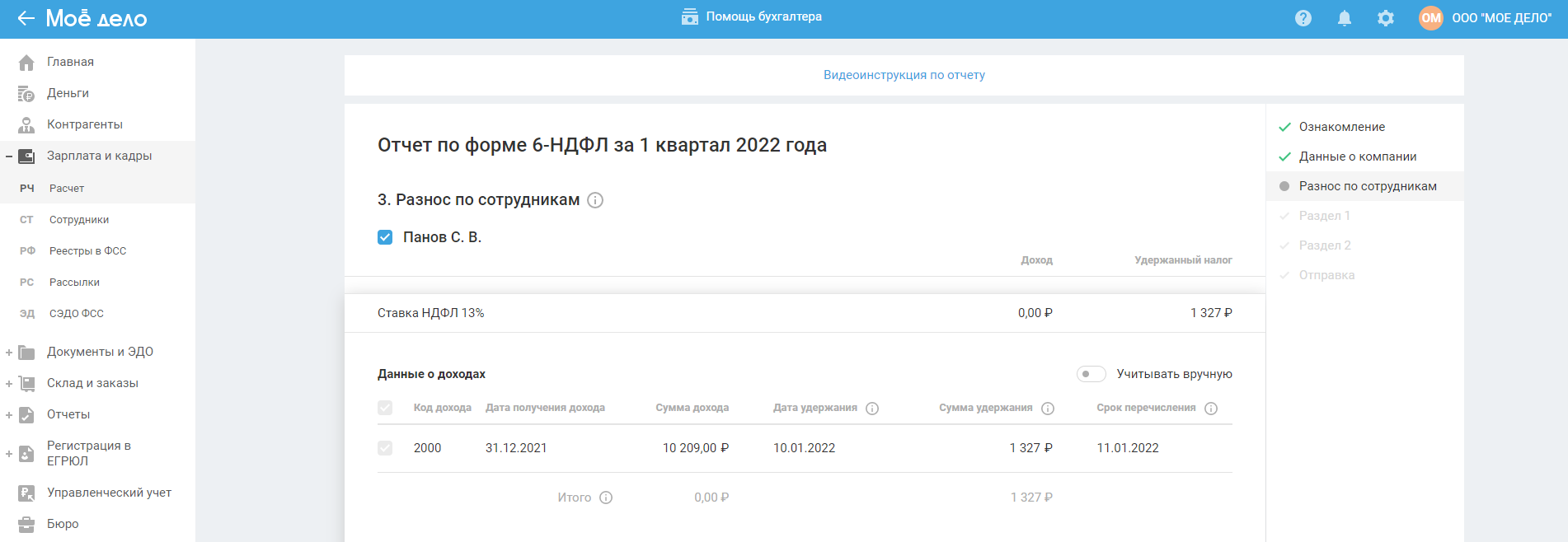The width and height of the screenshot is (1568, 542).
Task: Expand the Отчеты section
Action: [x=8, y=415]
